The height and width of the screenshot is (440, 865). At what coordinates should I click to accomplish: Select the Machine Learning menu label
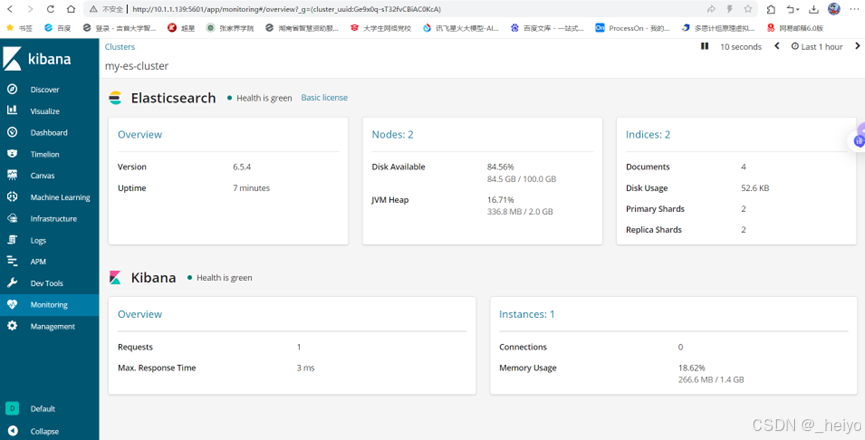(60, 197)
